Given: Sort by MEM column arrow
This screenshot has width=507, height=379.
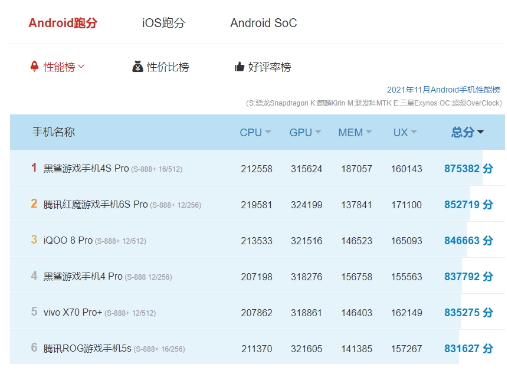Looking at the screenshot, I should click(x=369, y=132).
